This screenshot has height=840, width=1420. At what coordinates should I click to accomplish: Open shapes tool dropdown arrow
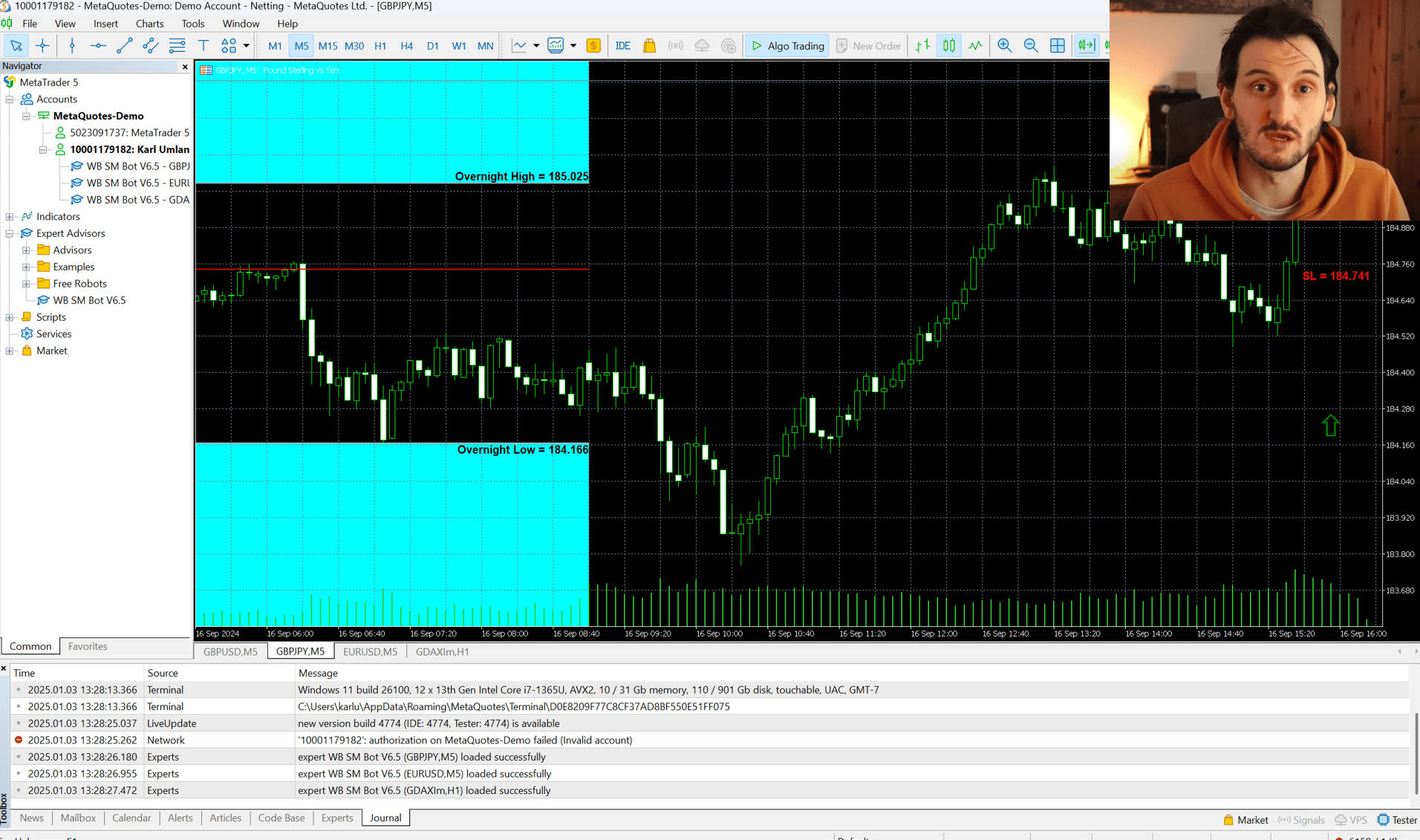(x=246, y=46)
